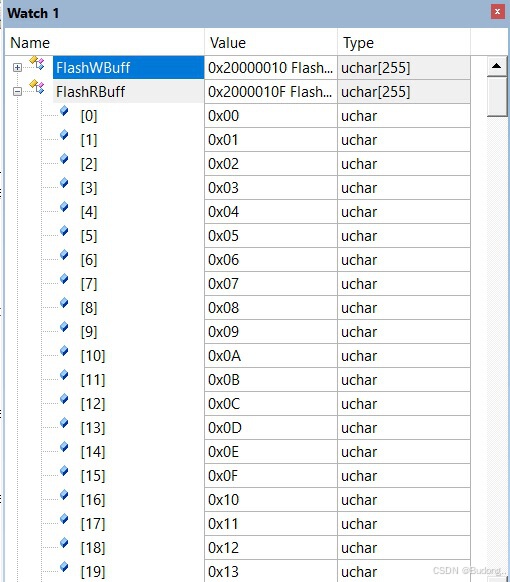
Task: Click the element icon next to [13]
Action: point(64,423)
